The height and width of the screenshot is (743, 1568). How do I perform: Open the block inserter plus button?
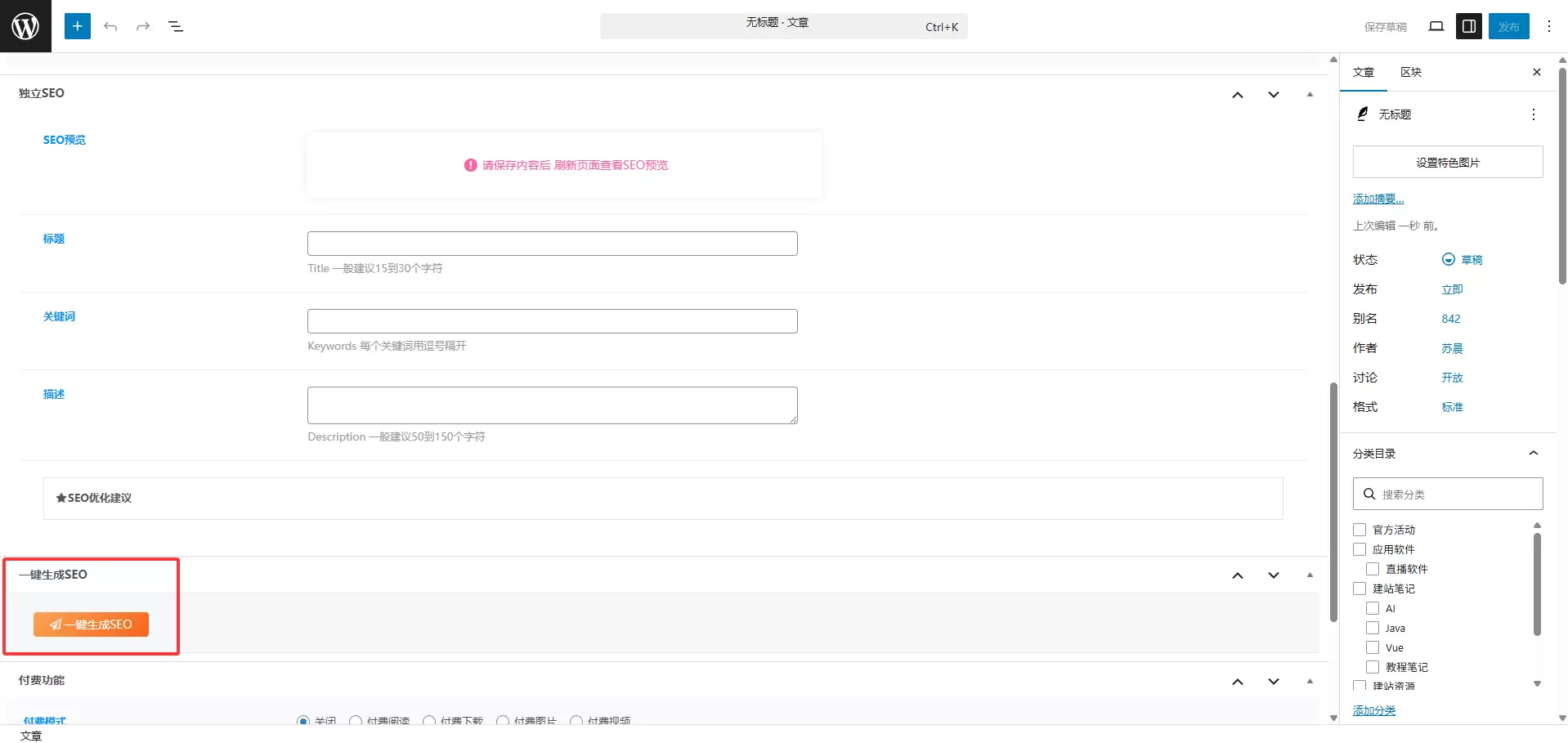point(78,26)
